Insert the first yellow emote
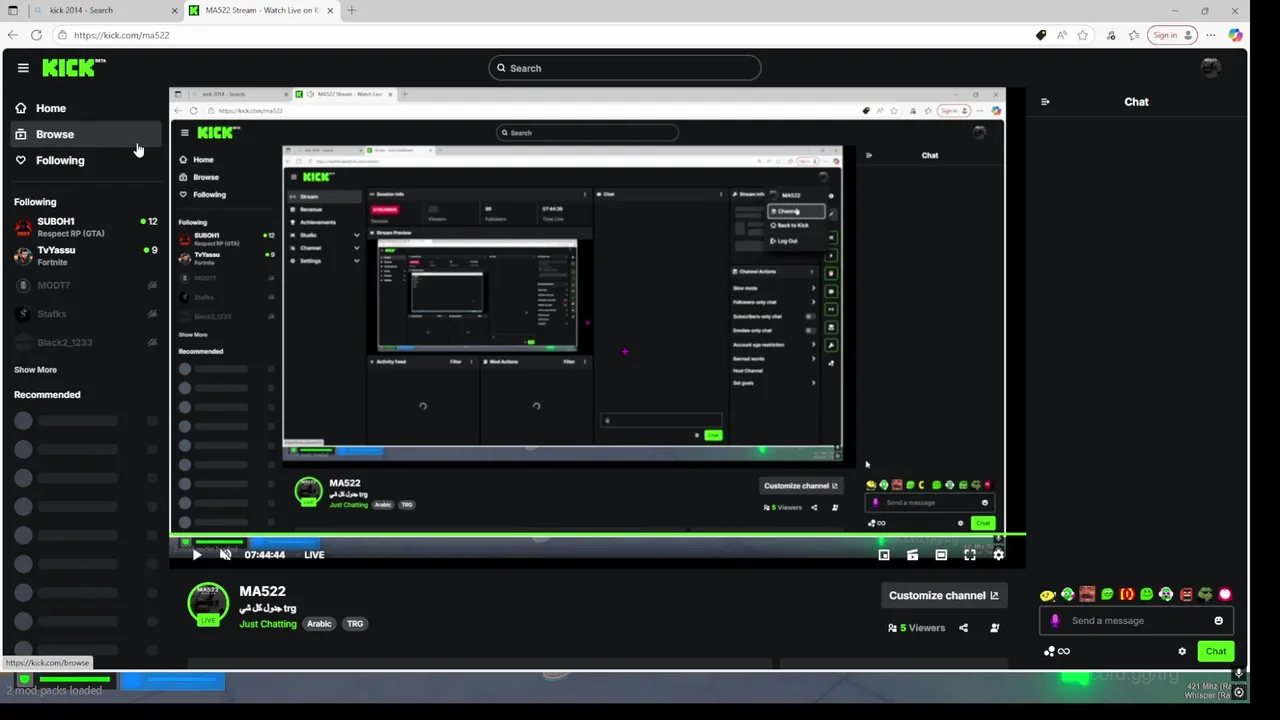1280x720 pixels. (x=1047, y=595)
